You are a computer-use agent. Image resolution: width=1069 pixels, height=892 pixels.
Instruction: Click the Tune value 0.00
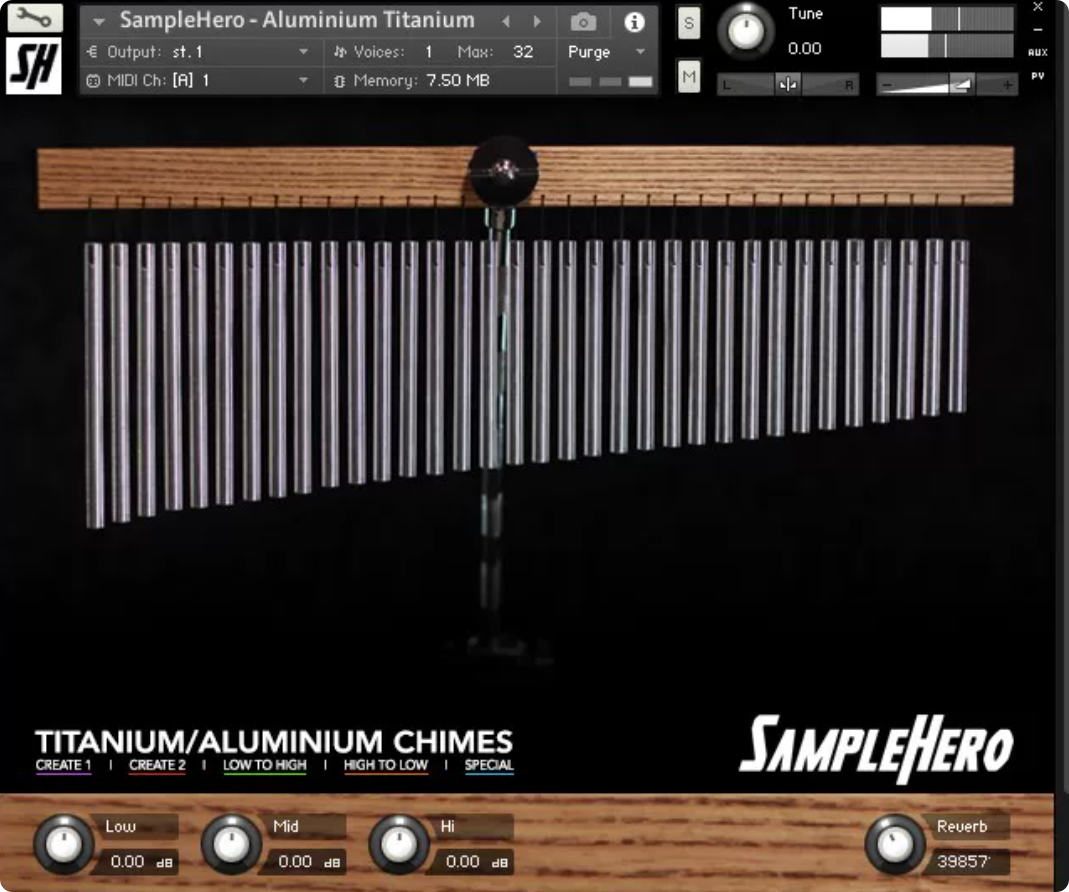point(804,48)
